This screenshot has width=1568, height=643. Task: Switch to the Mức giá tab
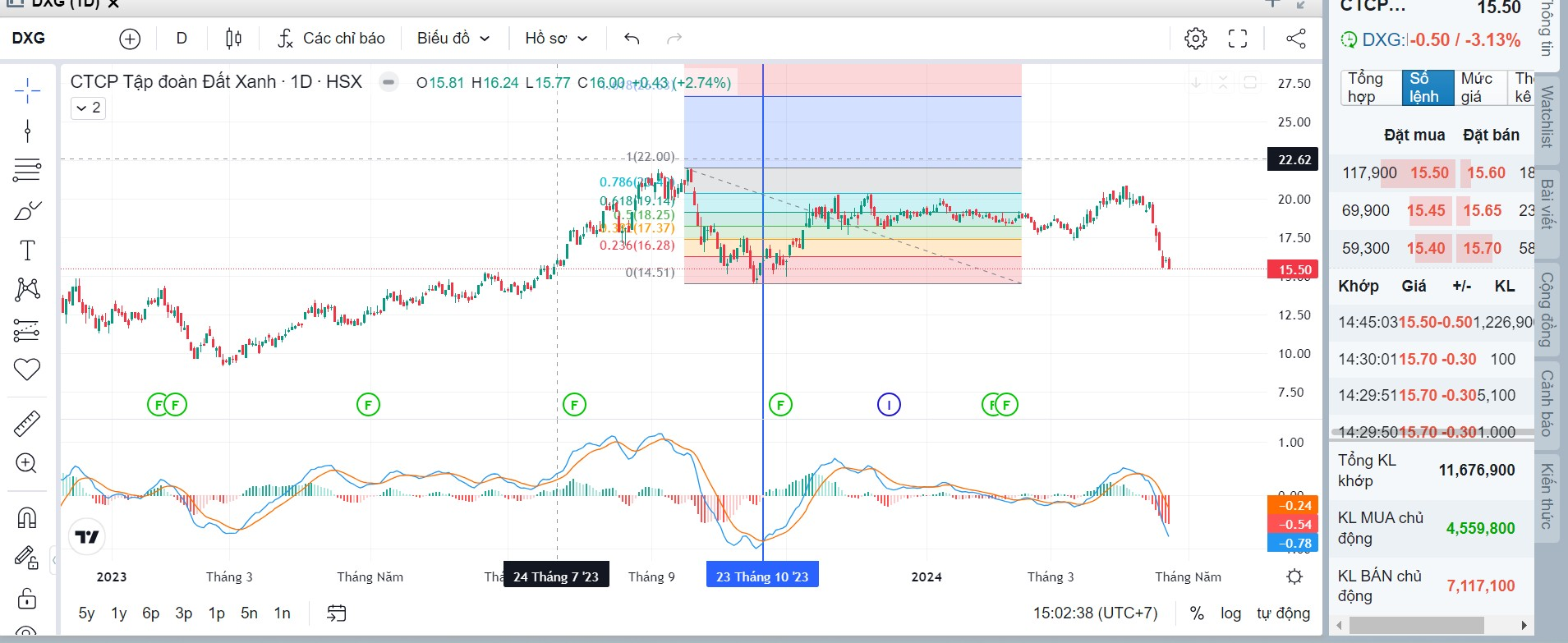pos(1481,87)
